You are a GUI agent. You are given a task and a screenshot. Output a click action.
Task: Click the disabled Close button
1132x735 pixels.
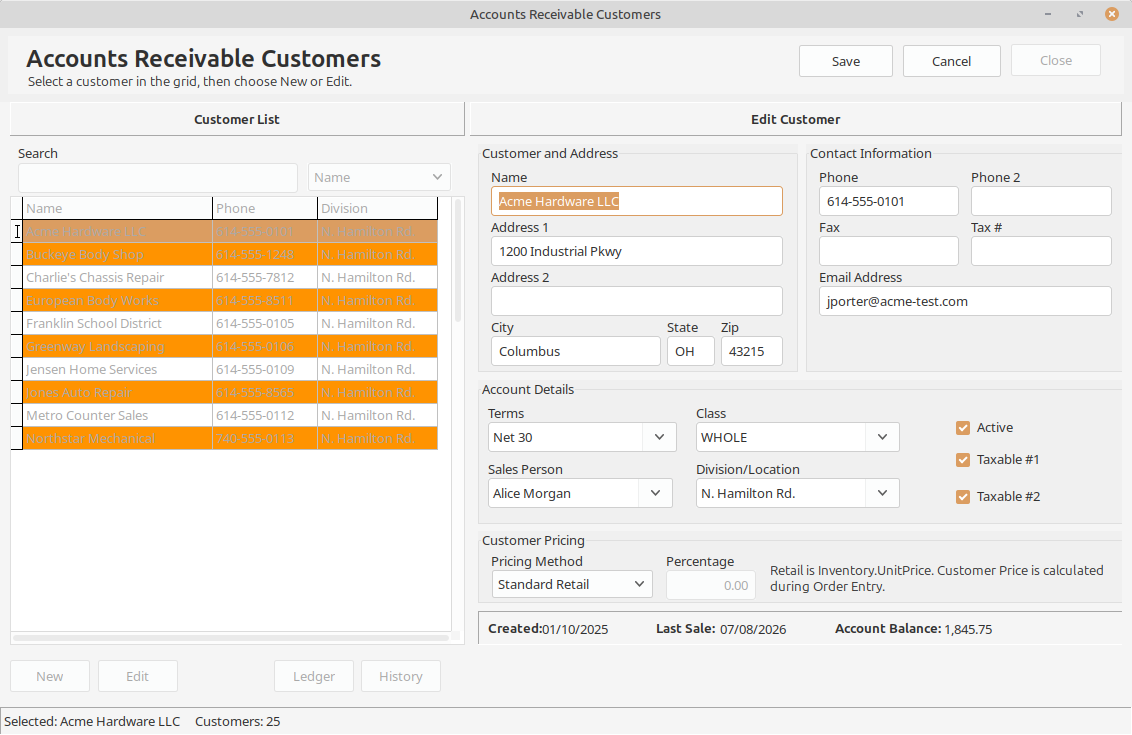(1055, 61)
